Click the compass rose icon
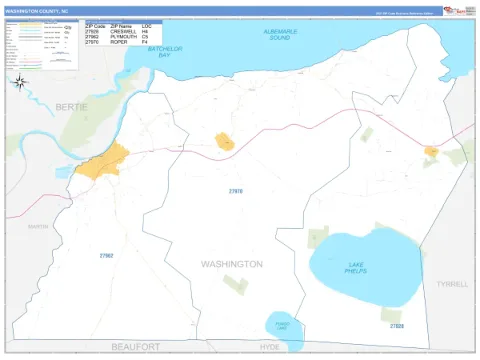Viewport: 480px width, 360px height. (x=20, y=82)
